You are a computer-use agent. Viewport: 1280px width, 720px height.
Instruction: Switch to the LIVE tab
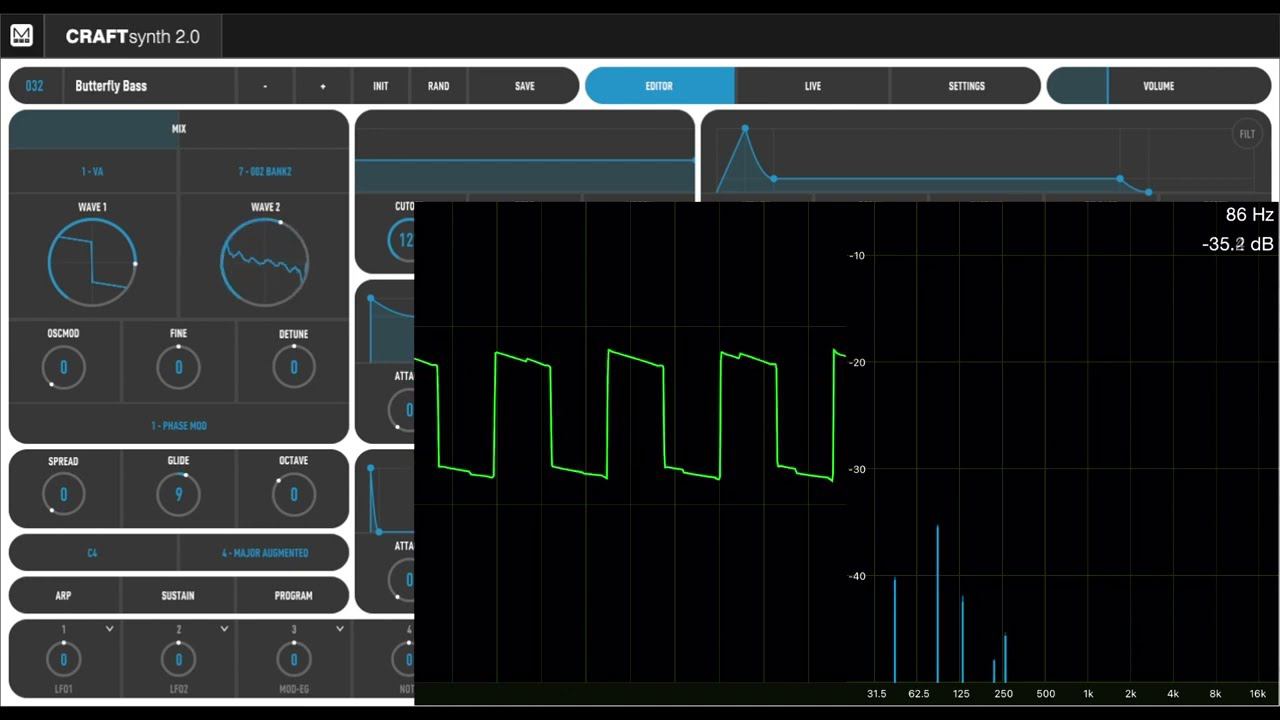pyautogui.click(x=813, y=86)
